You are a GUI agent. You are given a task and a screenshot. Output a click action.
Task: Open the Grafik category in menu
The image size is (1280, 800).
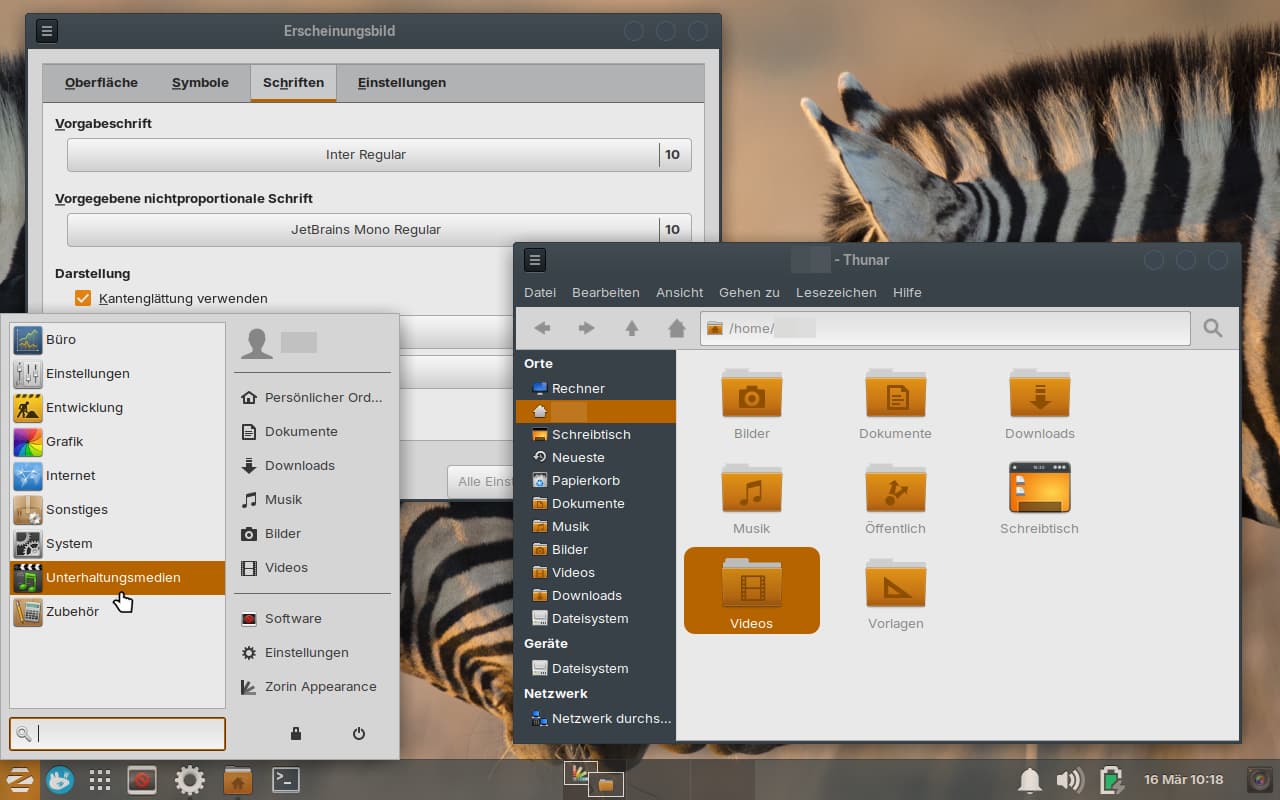point(64,442)
